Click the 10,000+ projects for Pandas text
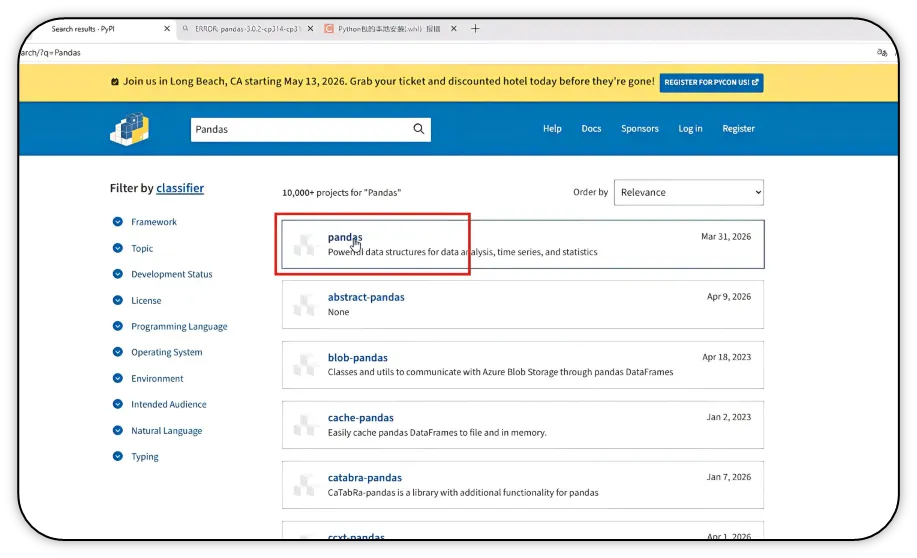 [342, 192]
